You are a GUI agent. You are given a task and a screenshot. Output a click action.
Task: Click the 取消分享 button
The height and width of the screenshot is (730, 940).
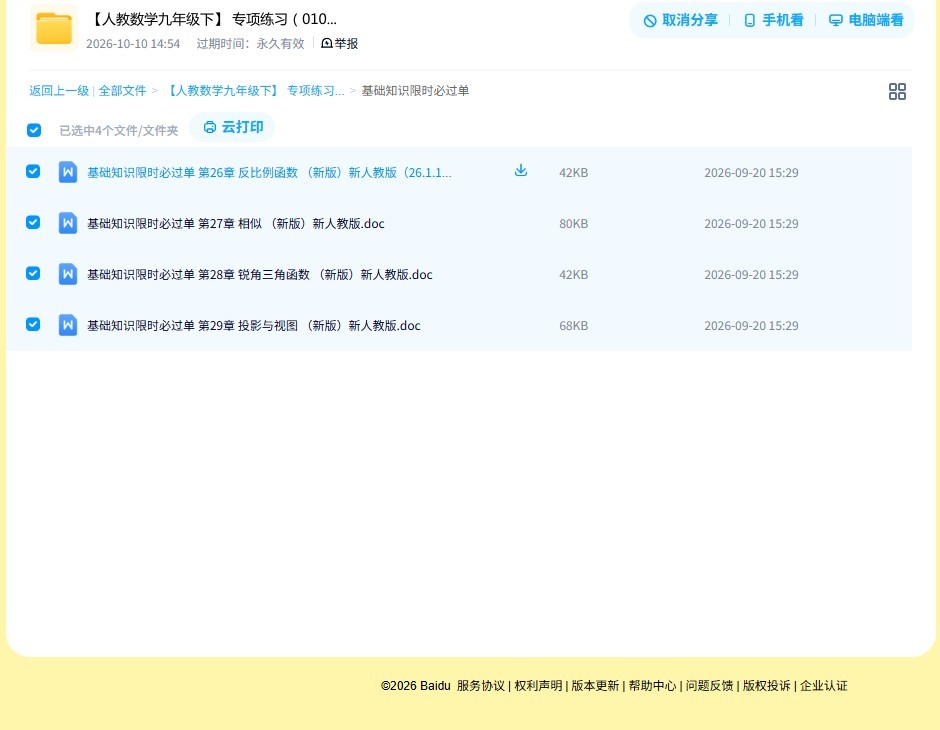680,20
